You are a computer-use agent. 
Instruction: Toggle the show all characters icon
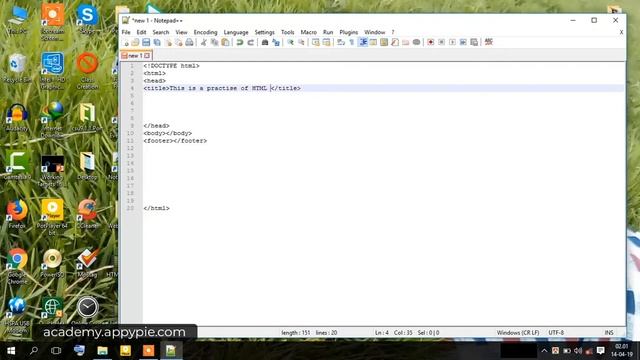click(352, 42)
